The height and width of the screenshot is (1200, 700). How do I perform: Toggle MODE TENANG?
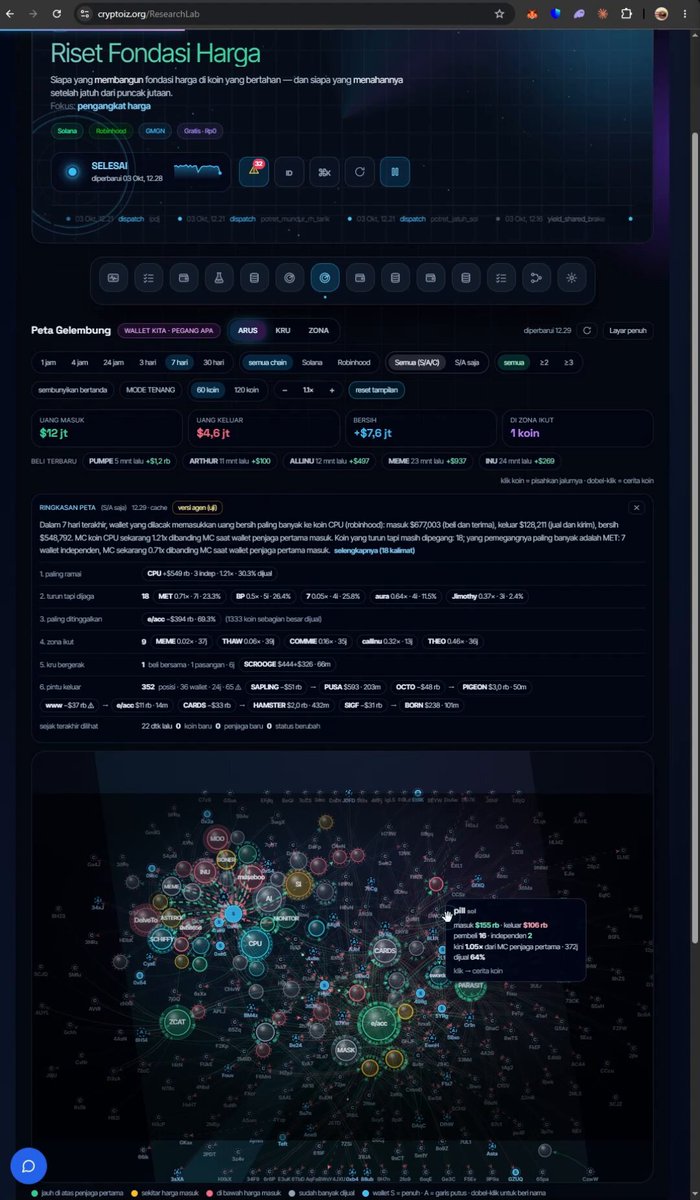[x=150, y=390]
